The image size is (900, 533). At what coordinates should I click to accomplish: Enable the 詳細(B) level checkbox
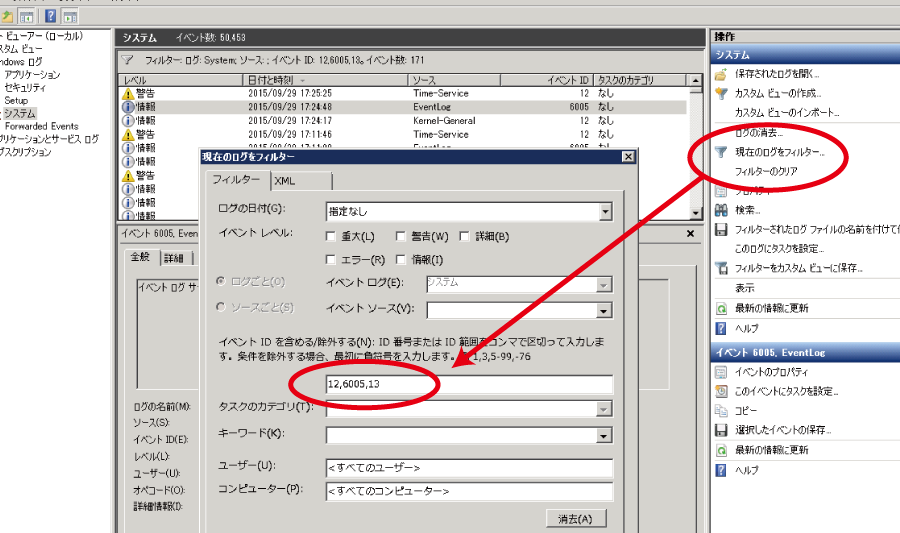(464, 236)
